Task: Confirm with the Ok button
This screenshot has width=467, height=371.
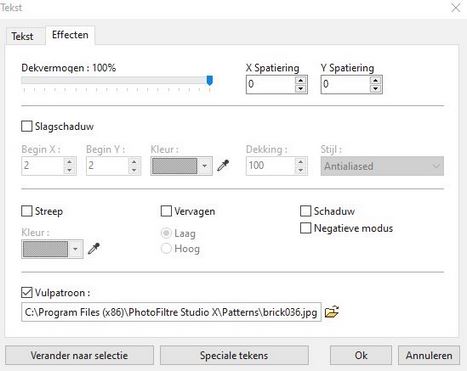Action: (361, 355)
